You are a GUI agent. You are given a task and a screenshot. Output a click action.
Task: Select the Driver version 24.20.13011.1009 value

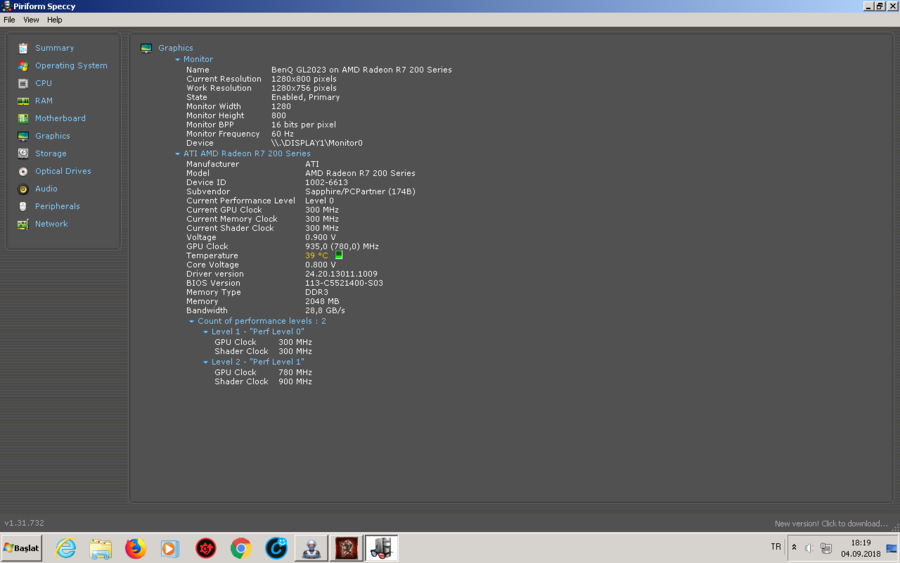(x=341, y=274)
